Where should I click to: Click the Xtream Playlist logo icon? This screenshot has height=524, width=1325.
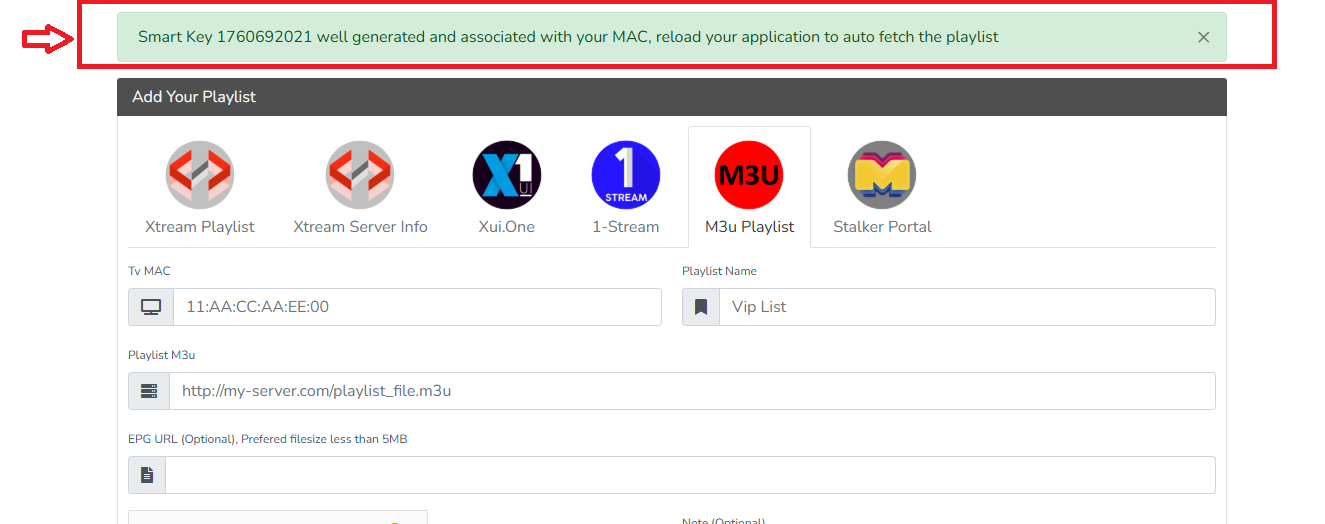[x=200, y=175]
